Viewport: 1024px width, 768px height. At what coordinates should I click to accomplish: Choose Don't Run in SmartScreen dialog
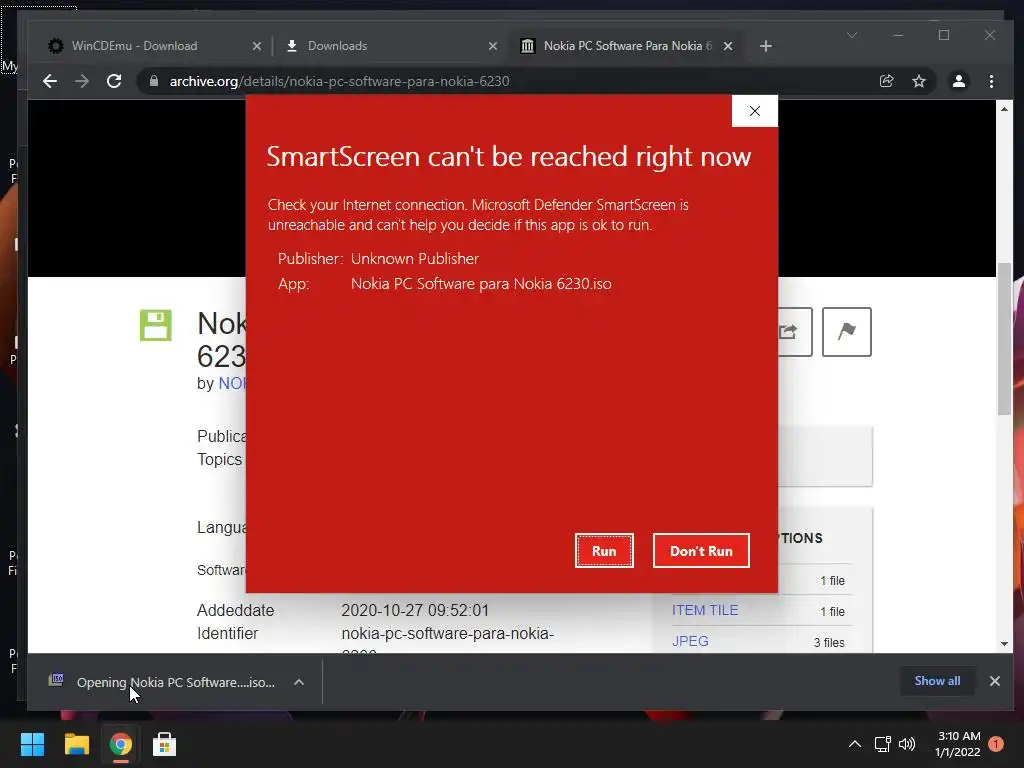point(701,551)
